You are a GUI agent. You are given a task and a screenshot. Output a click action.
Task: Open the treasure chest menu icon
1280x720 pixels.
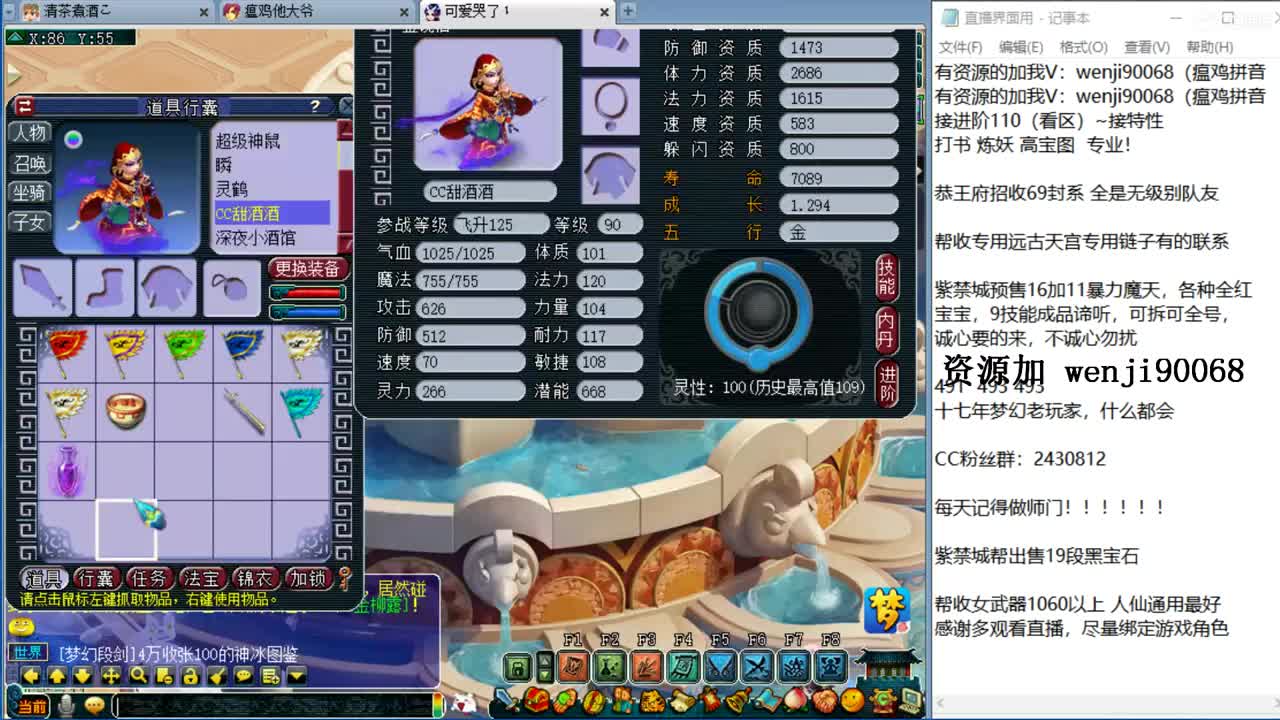[538, 702]
